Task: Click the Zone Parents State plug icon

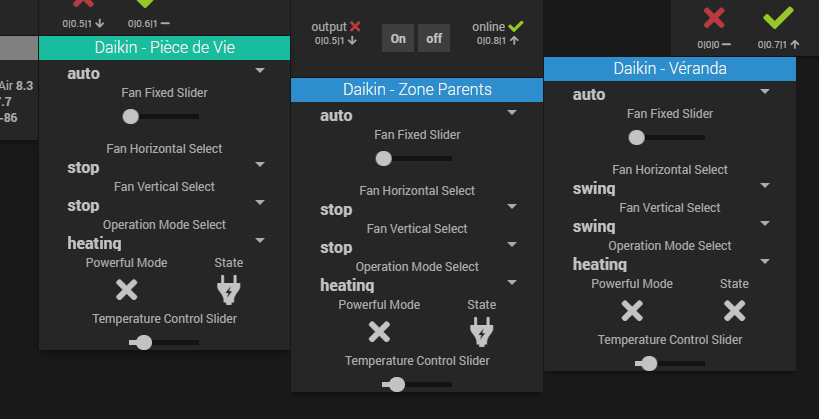Action: point(482,332)
